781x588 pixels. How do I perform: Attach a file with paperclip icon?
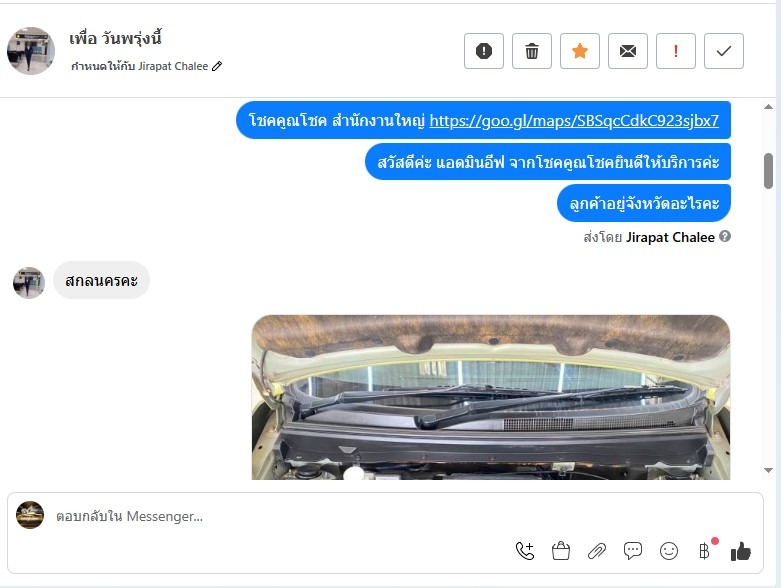(597, 551)
